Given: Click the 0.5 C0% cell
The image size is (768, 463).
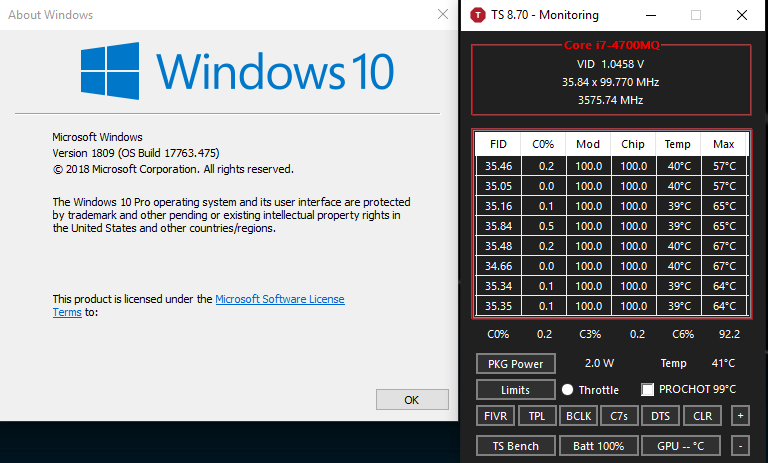Looking at the screenshot, I should coord(544,226).
